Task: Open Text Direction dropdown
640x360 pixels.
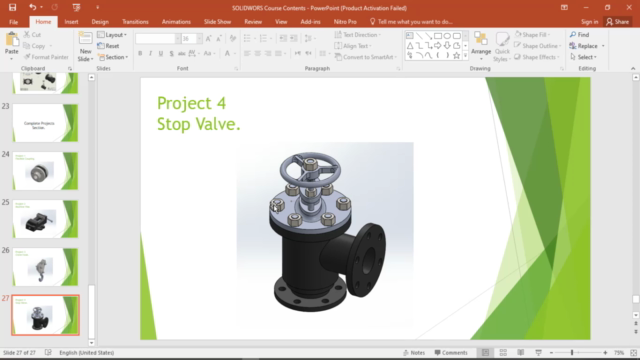Action: pos(358,35)
